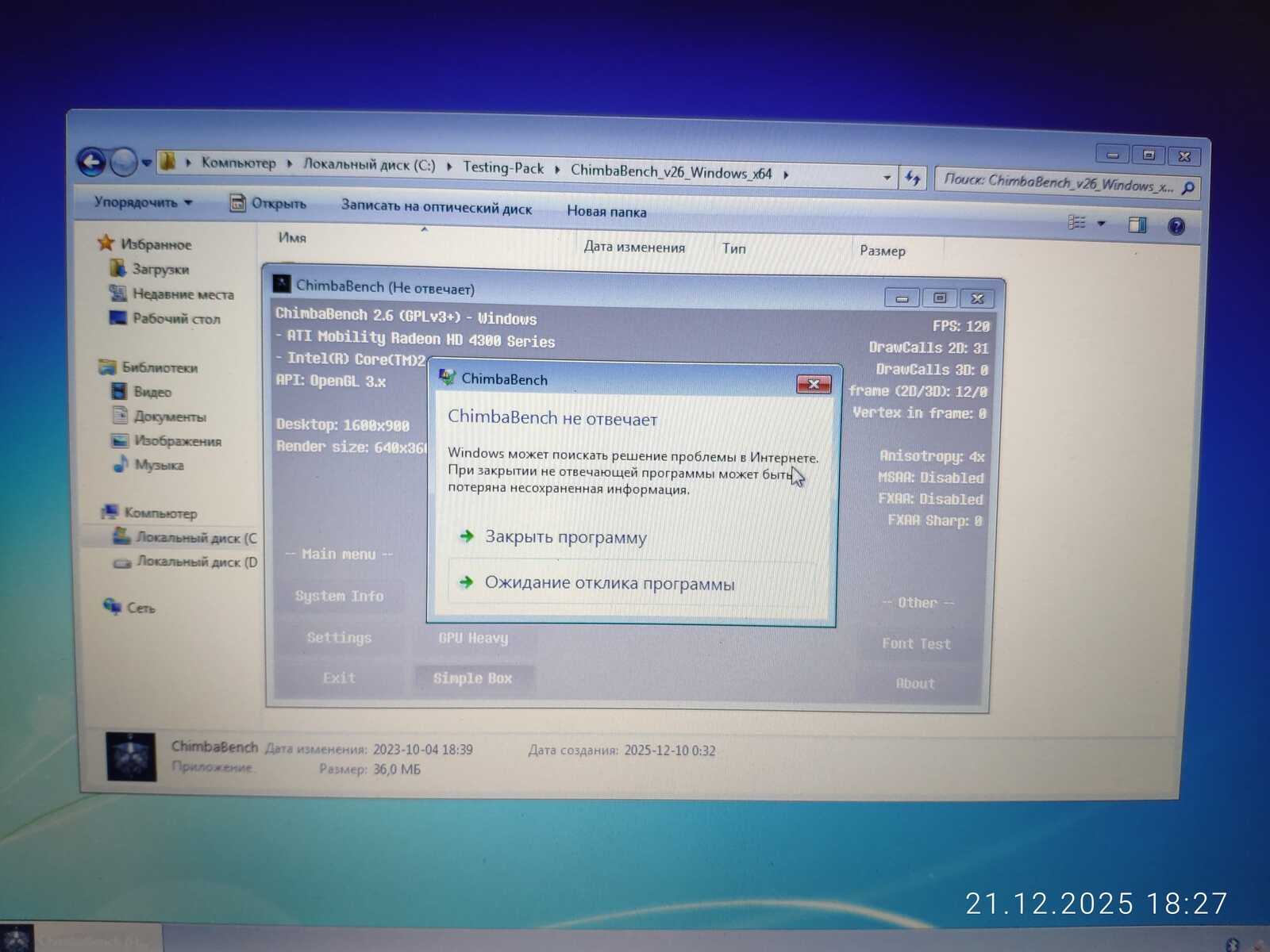Sort files by the Тип column header
The width and height of the screenshot is (1270, 952).
[734, 248]
